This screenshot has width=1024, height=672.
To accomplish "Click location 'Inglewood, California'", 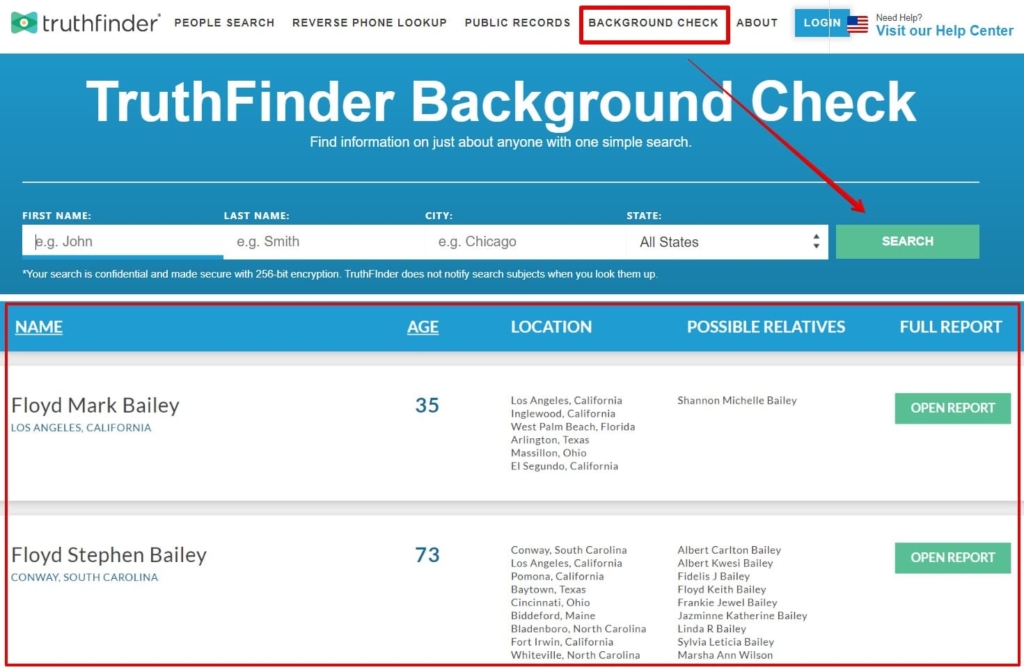I will point(563,413).
